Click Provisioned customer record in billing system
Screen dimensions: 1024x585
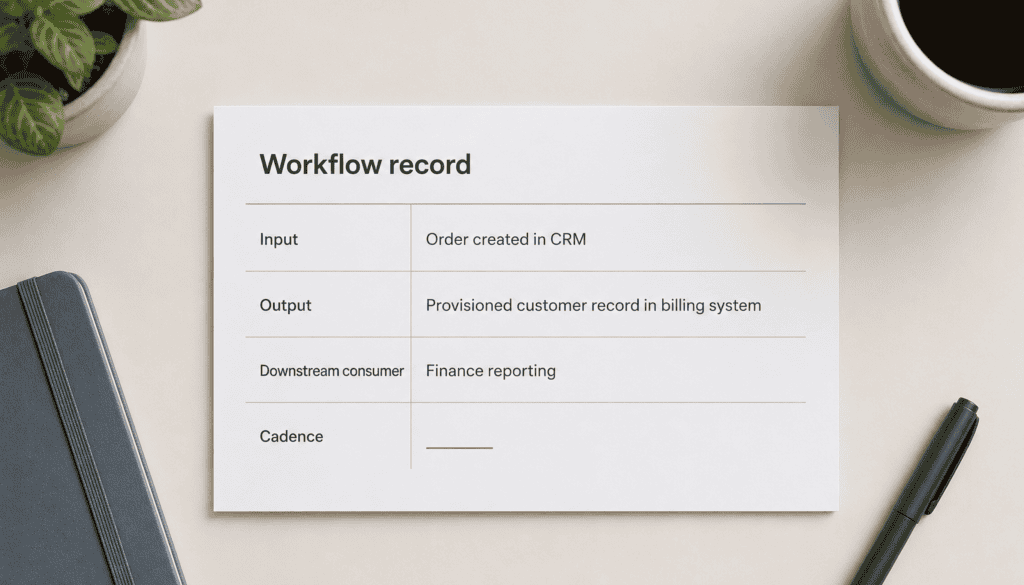[x=594, y=306]
